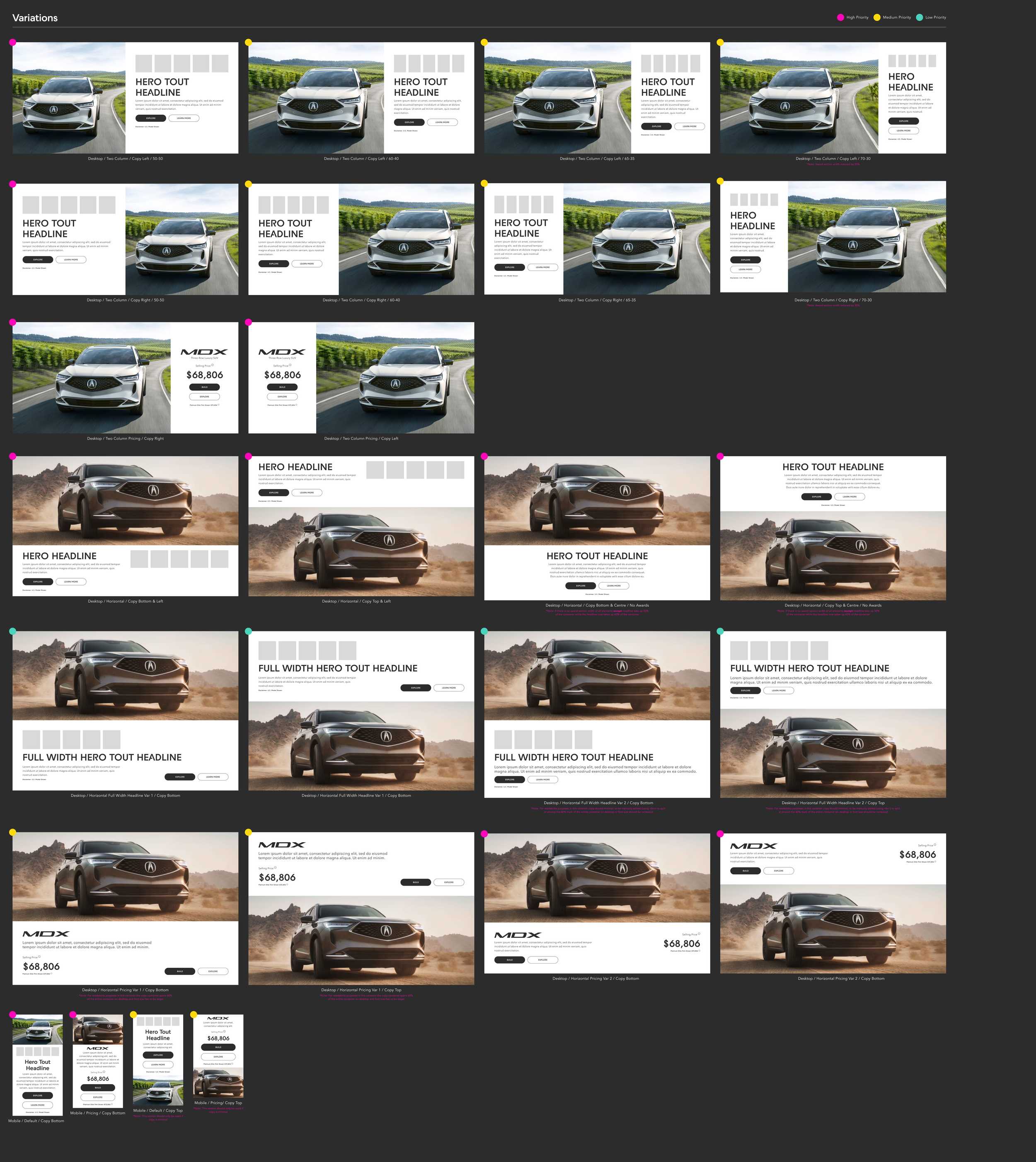Image resolution: width=1036 pixels, height=1162 pixels.
Task: Select the 'Variations' page title
Action: pos(35,18)
